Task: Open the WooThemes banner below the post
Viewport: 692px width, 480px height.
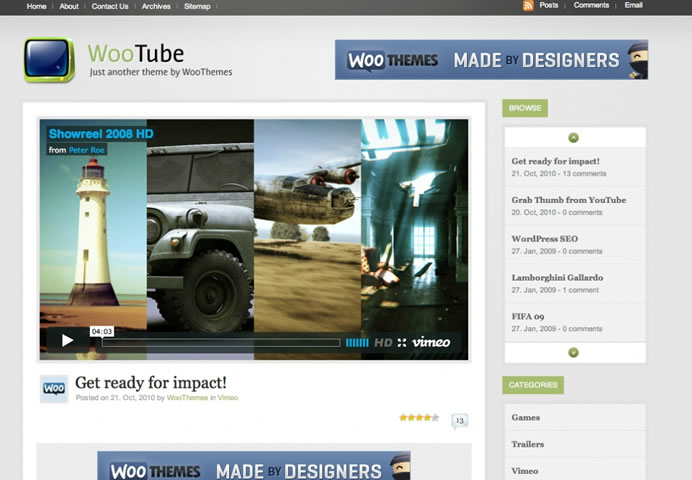Action: coord(254,466)
